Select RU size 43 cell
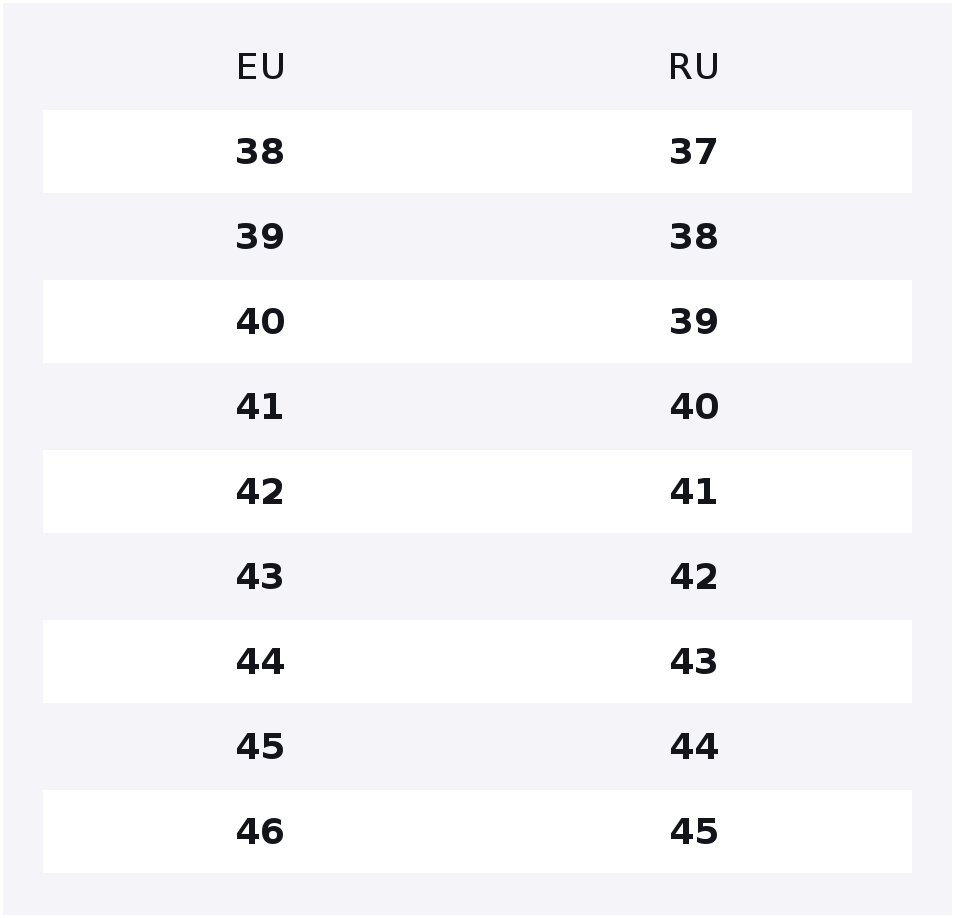 click(694, 662)
